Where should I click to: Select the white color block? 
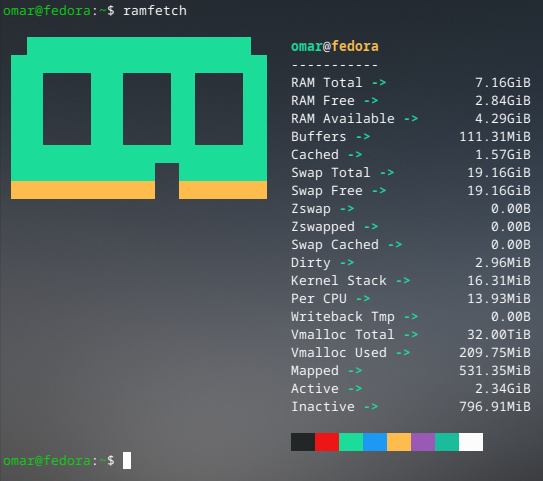tap(471, 442)
